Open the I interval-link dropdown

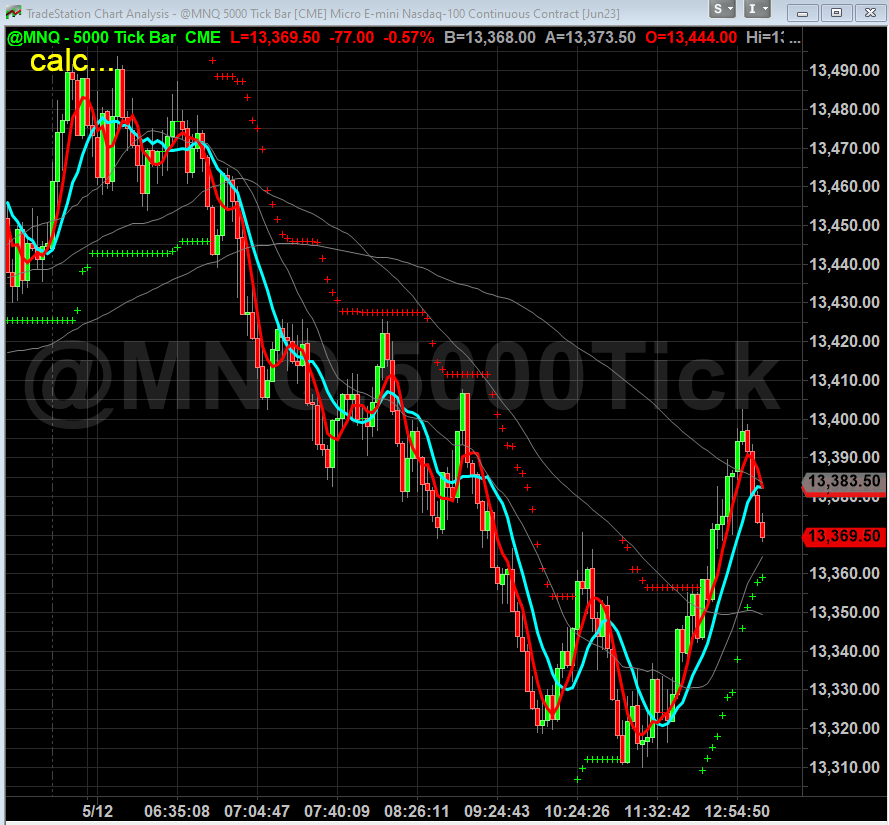757,9
